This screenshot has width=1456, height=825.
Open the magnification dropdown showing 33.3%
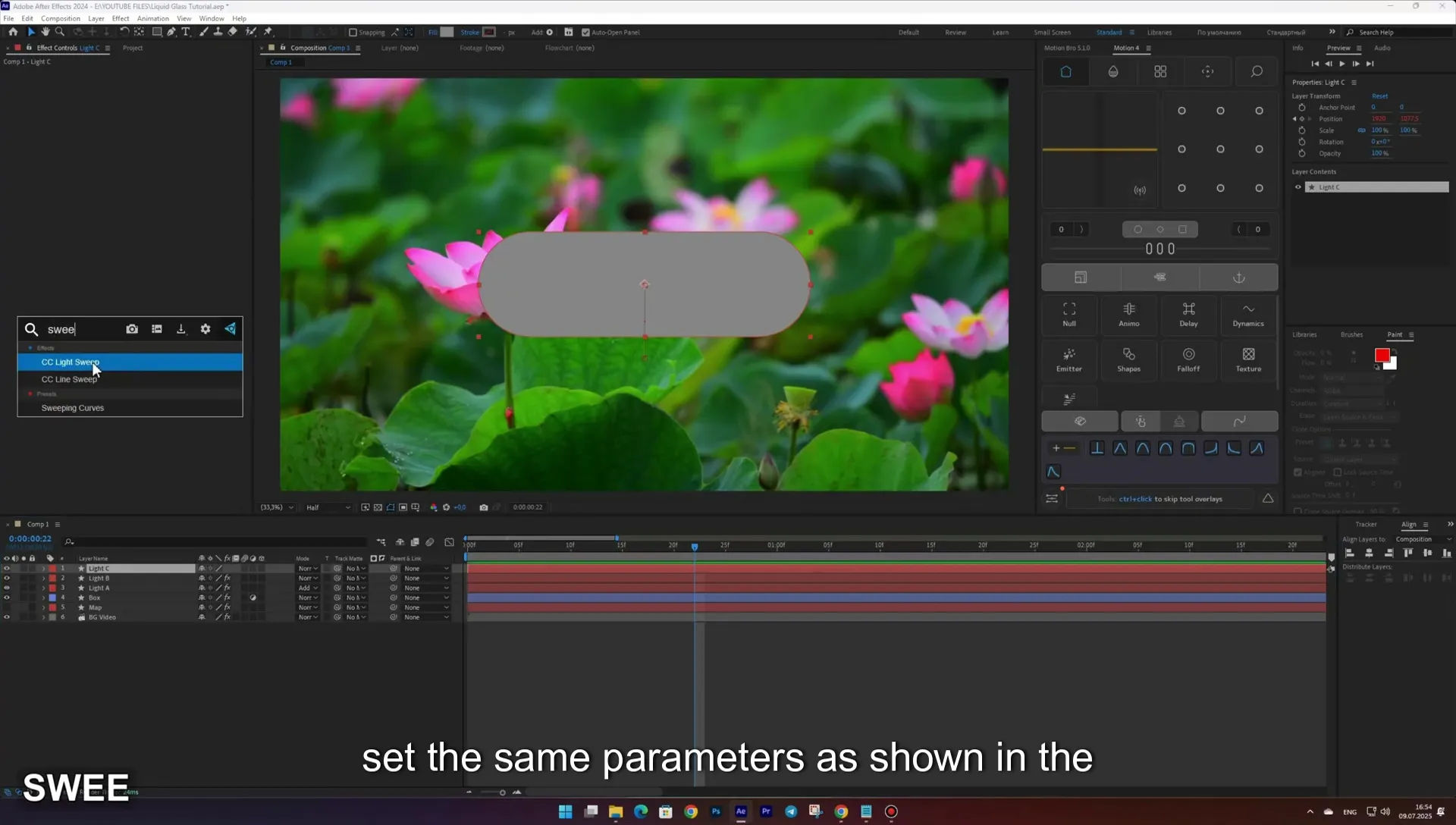pyautogui.click(x=277, y=507)
